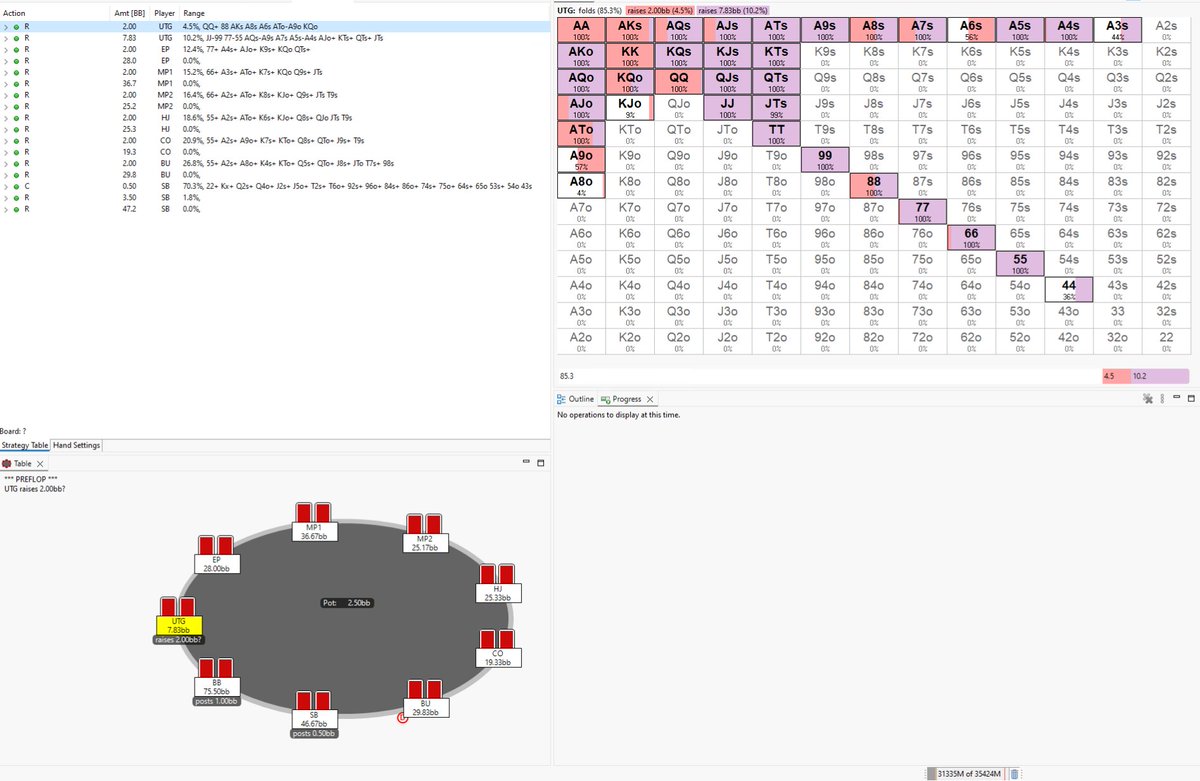This screenshot has width=1200, height=781.
Task: Click the heap memory usage bar
Action: click(x=969, y=773)
